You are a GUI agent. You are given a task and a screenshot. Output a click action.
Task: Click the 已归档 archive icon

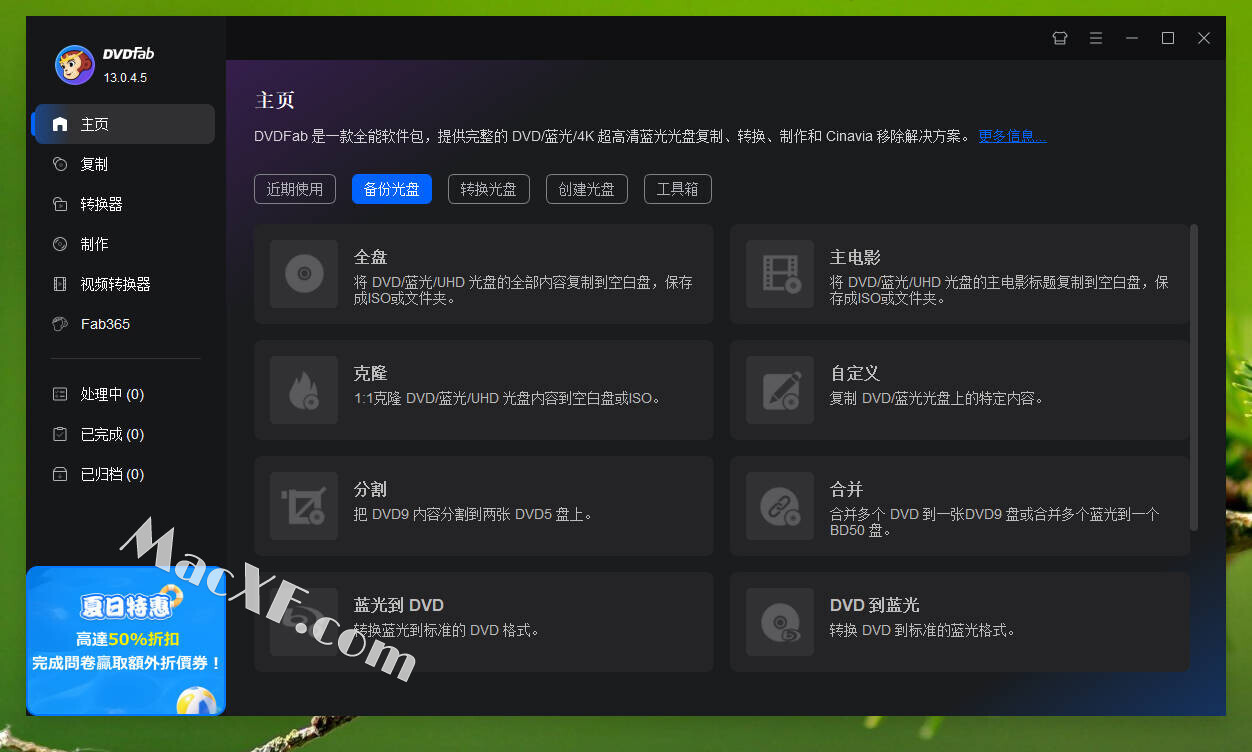pyautogui.click(x=60, y=474)
